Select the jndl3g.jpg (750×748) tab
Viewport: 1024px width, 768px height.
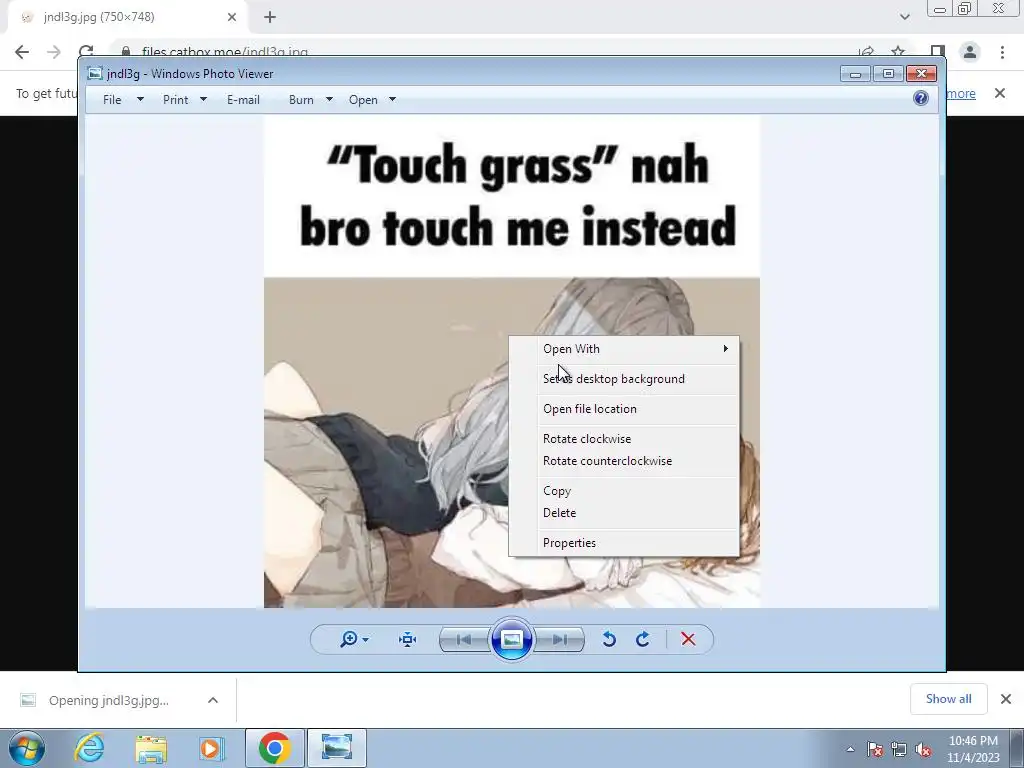pos(128,18)
